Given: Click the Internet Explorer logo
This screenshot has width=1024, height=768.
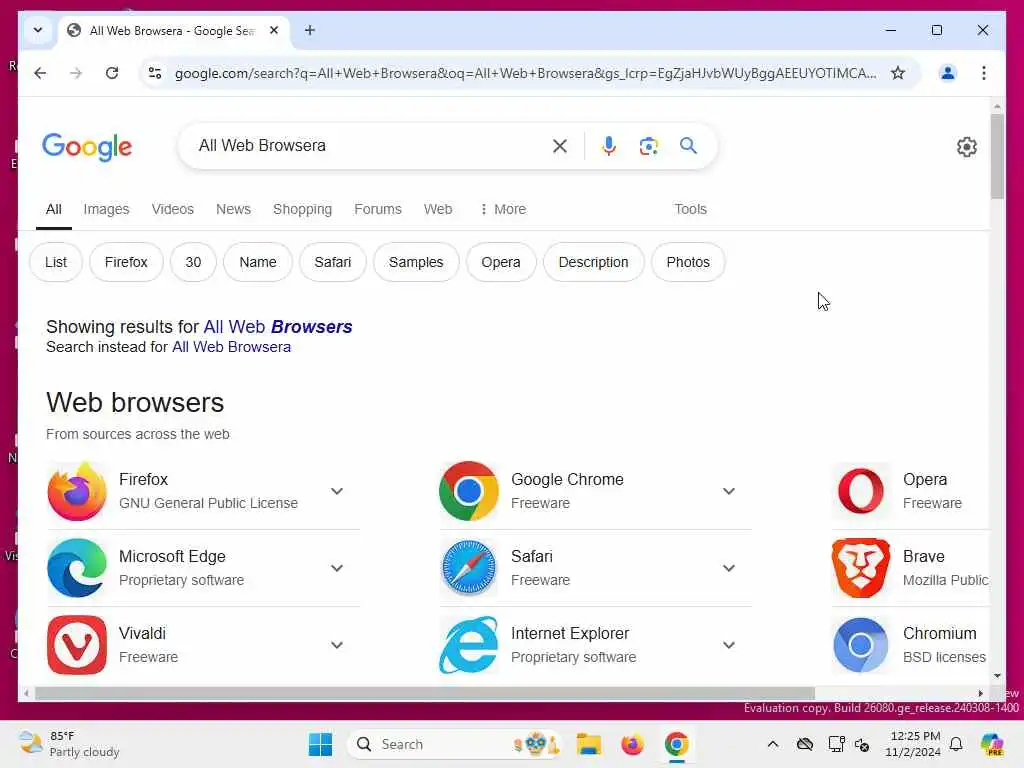Looking at the screenshot, I should (469, 645).
